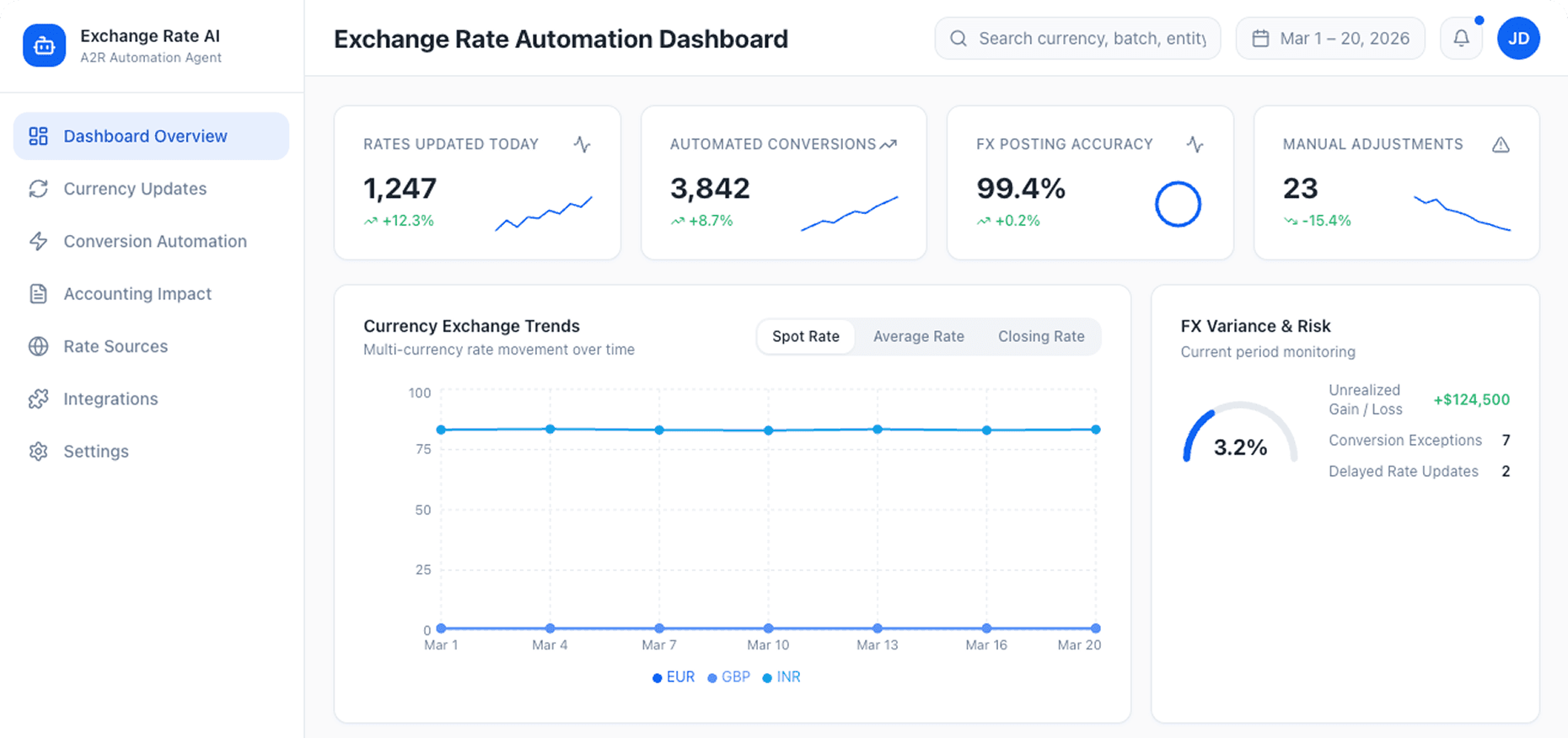The height and width of the screenshot is (738, 1568).
Task: Click the pulse icon on Rates Updated Today
Action: click(582, 144)
